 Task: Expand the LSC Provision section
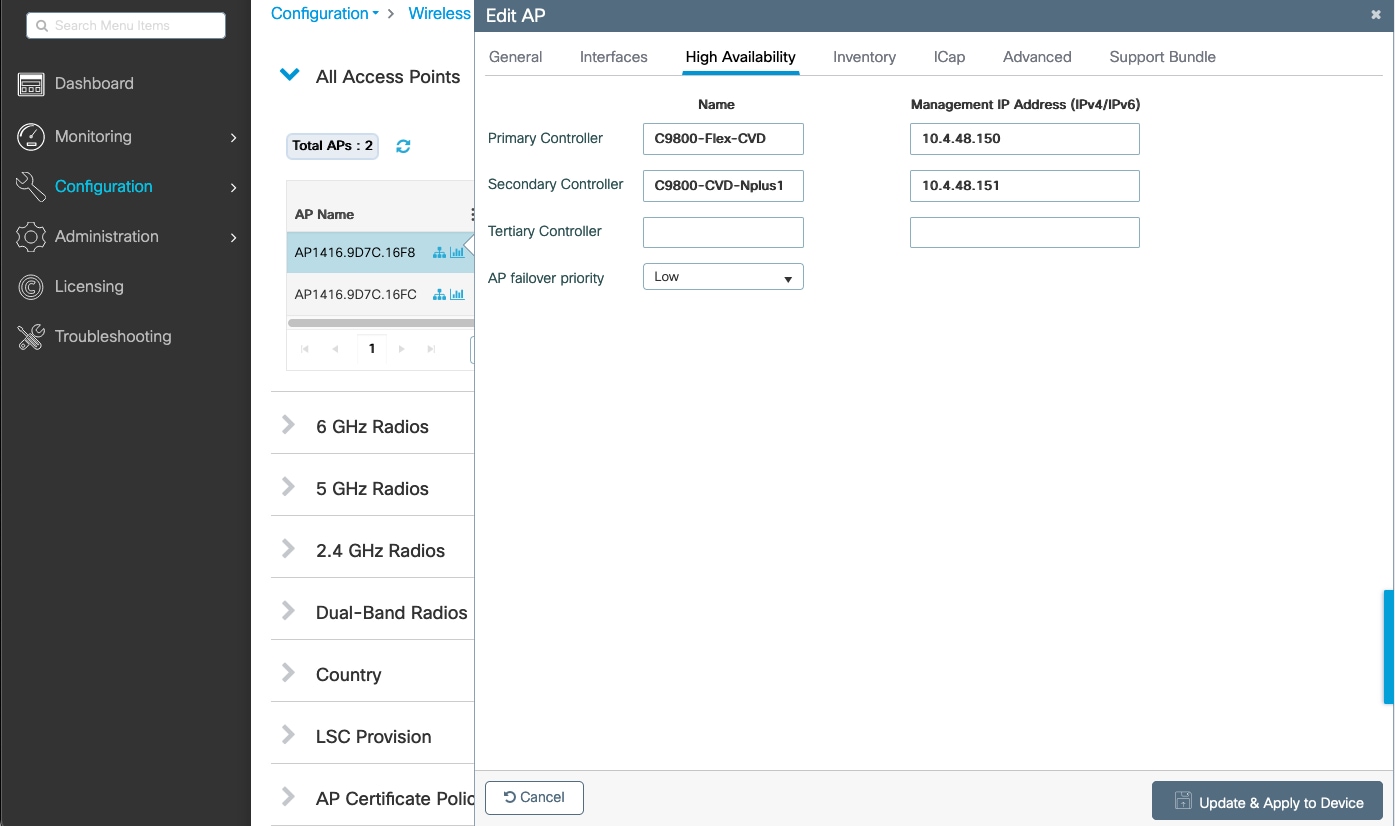click(x=289, y=735)
